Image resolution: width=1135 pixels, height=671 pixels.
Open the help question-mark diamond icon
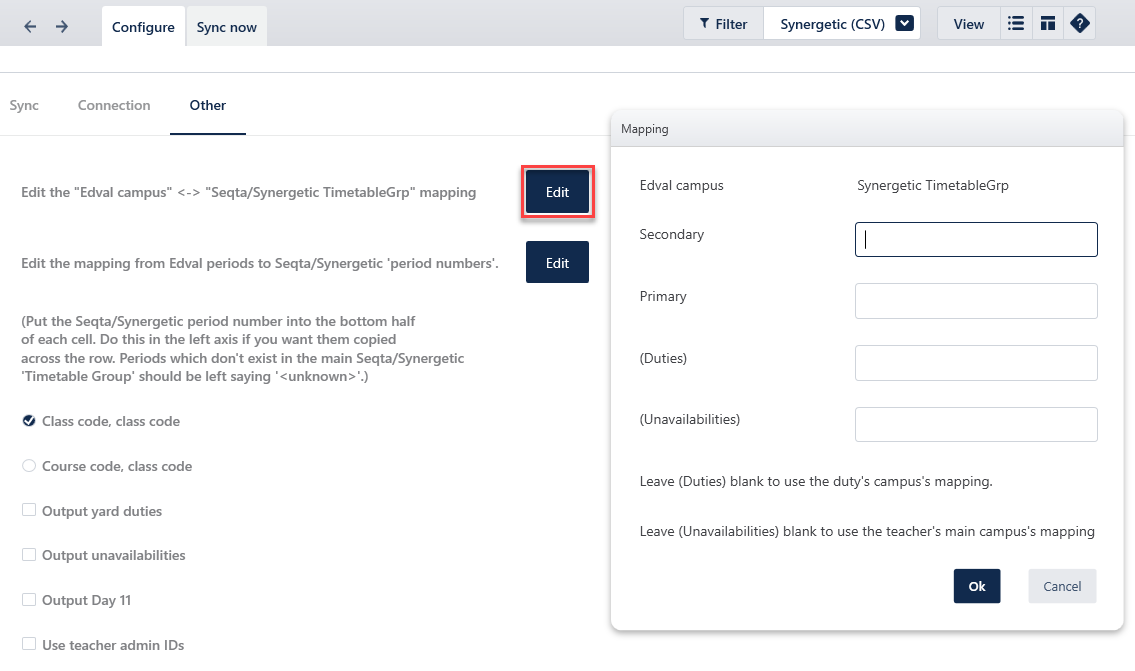1079,24
